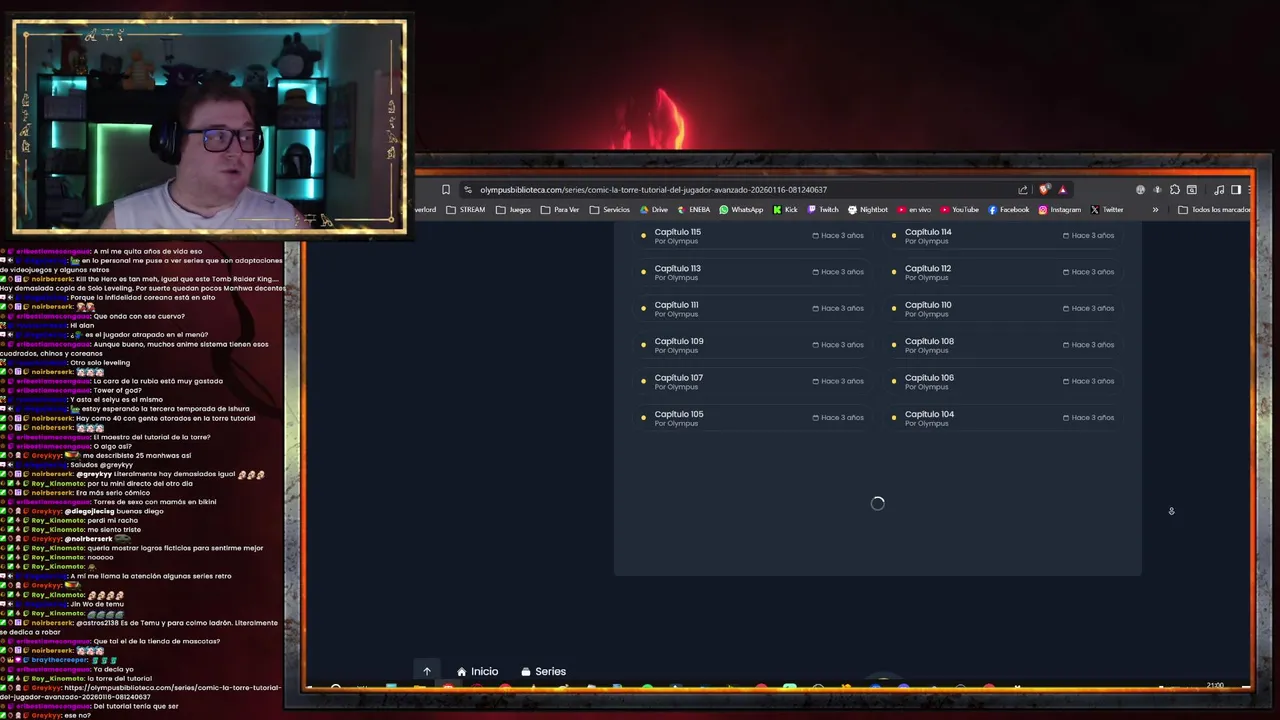
Task: Click chat message 'la torre del tutorial'
Action: [x=120, y=678]
